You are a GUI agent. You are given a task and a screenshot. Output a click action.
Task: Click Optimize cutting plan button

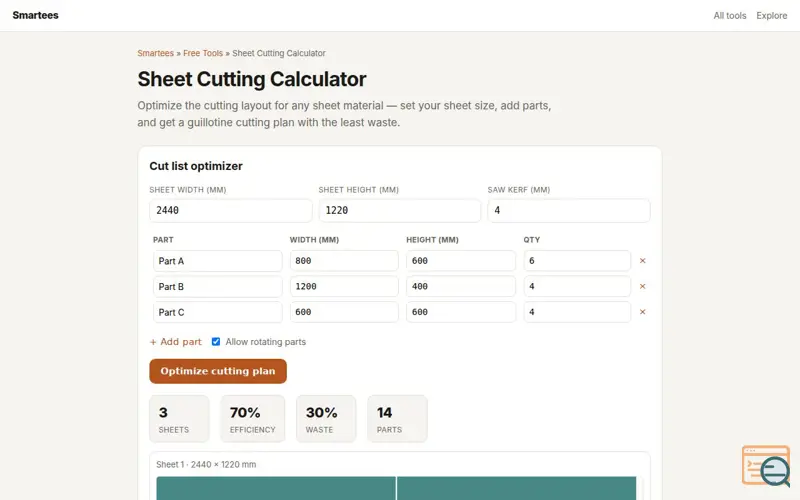(x=218, y=371)
